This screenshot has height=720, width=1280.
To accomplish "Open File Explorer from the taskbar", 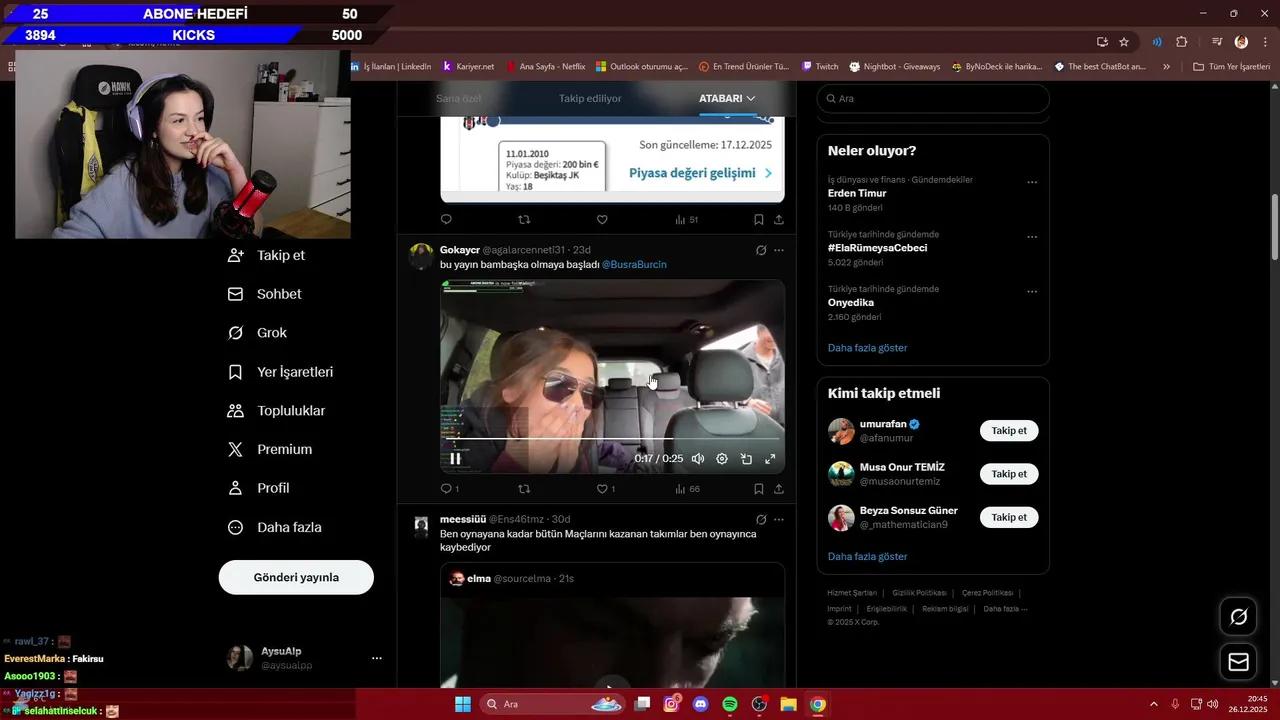I will coord(788,704).
